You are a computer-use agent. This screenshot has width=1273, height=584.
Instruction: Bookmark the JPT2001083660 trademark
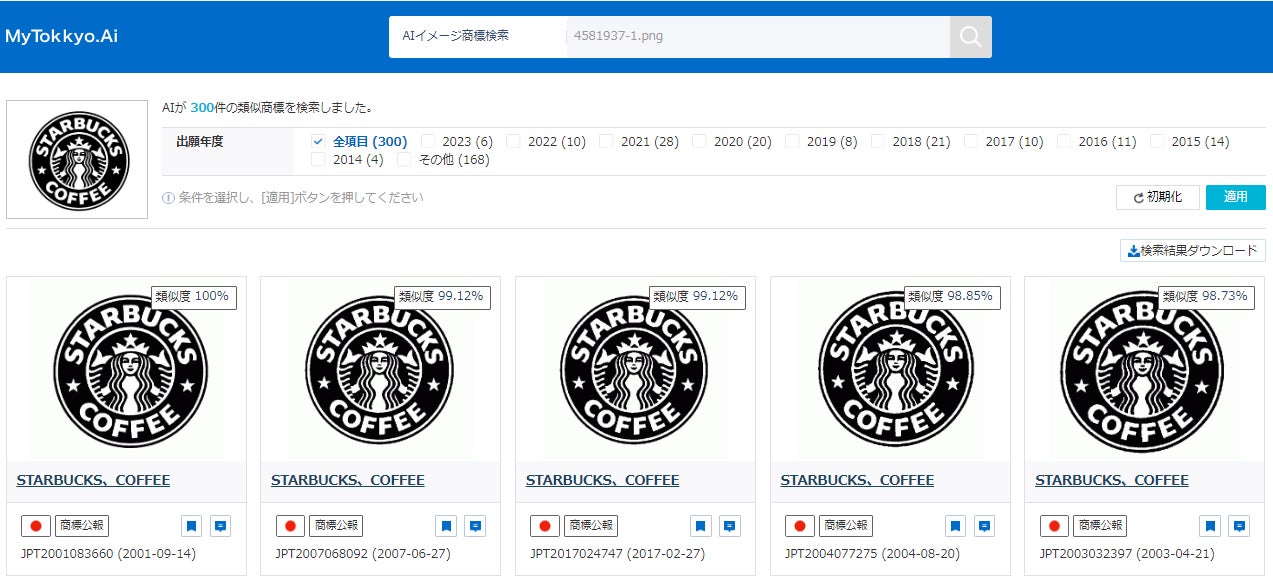[x=192, y=525]
